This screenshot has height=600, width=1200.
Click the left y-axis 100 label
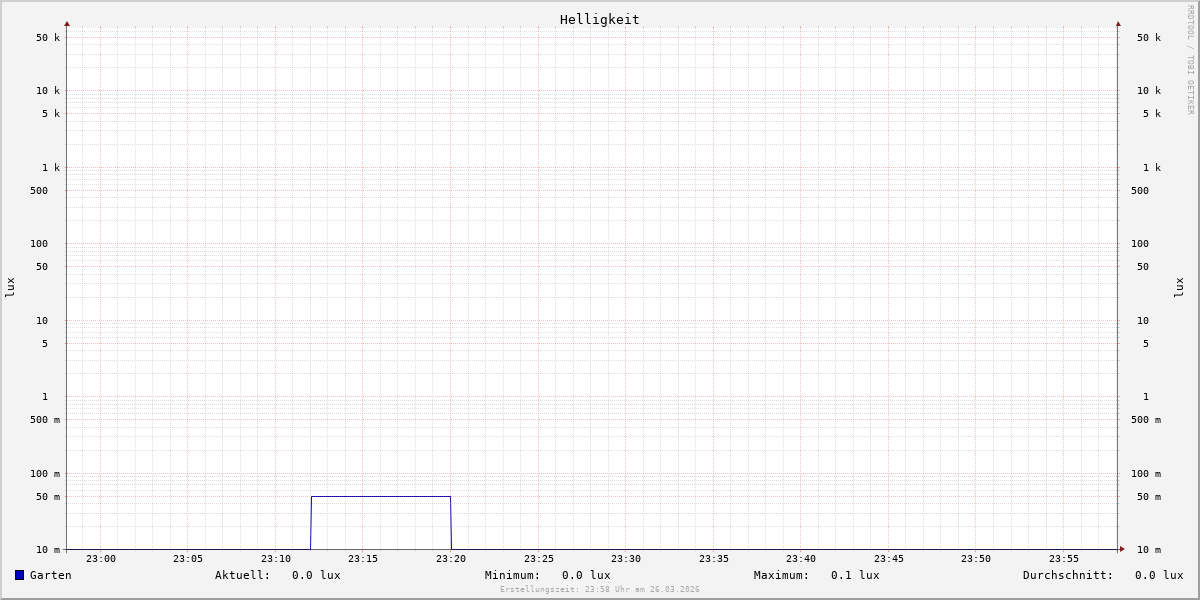point(39,244)
